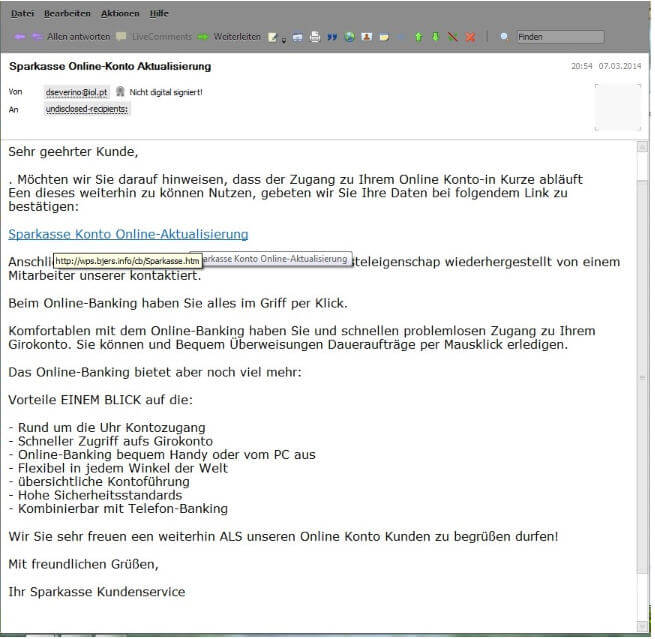Delete the email with red X icon
The height and width of the screenshot is (639, 655).
point(470,37)
